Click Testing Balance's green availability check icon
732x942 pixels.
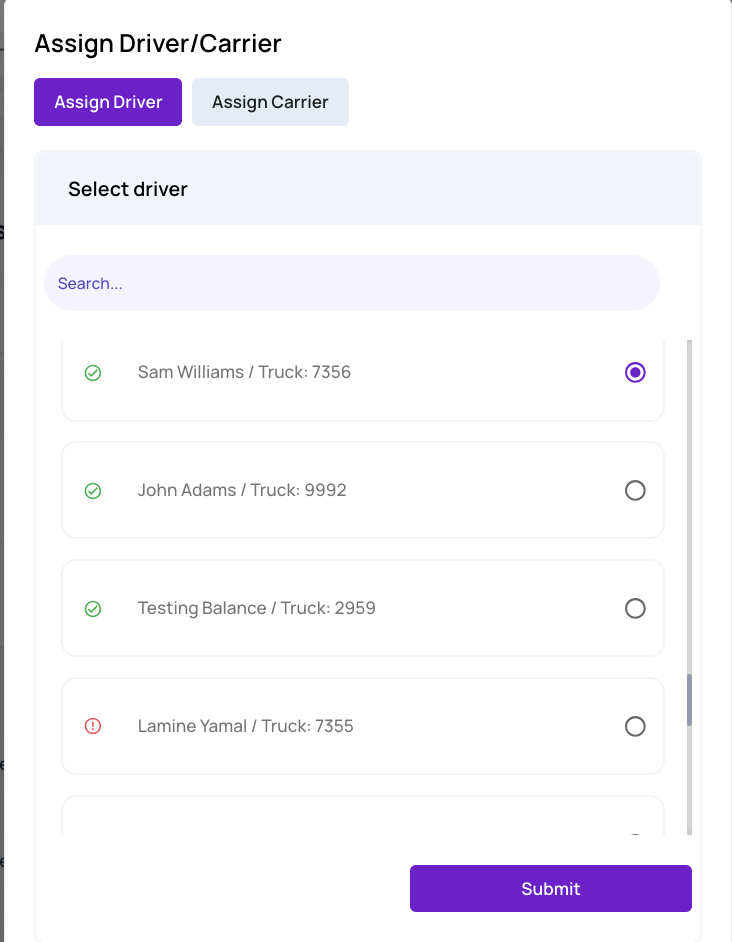coord(93,609)
